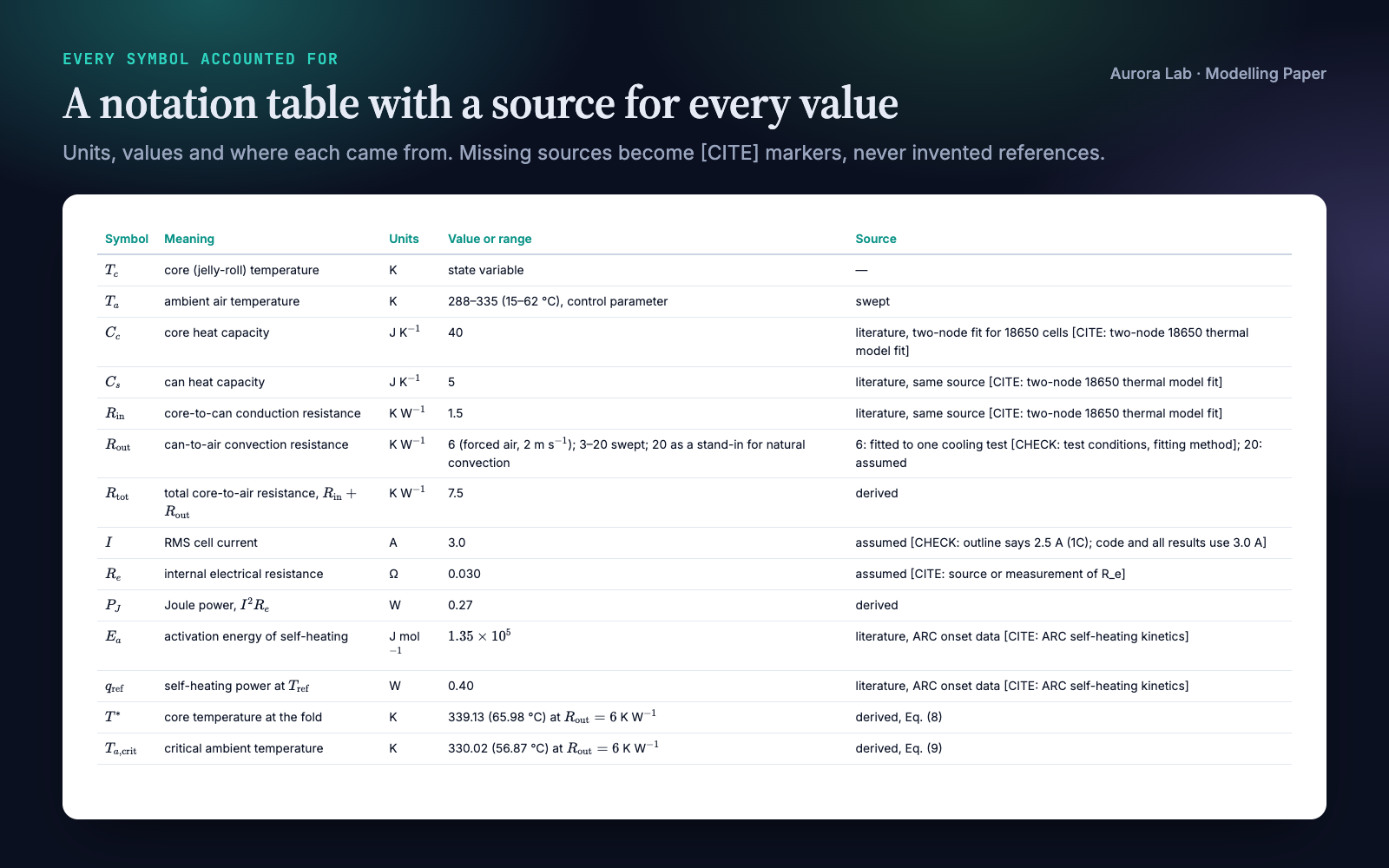Click the 'swept' source cell

click(x=872, y=301)
